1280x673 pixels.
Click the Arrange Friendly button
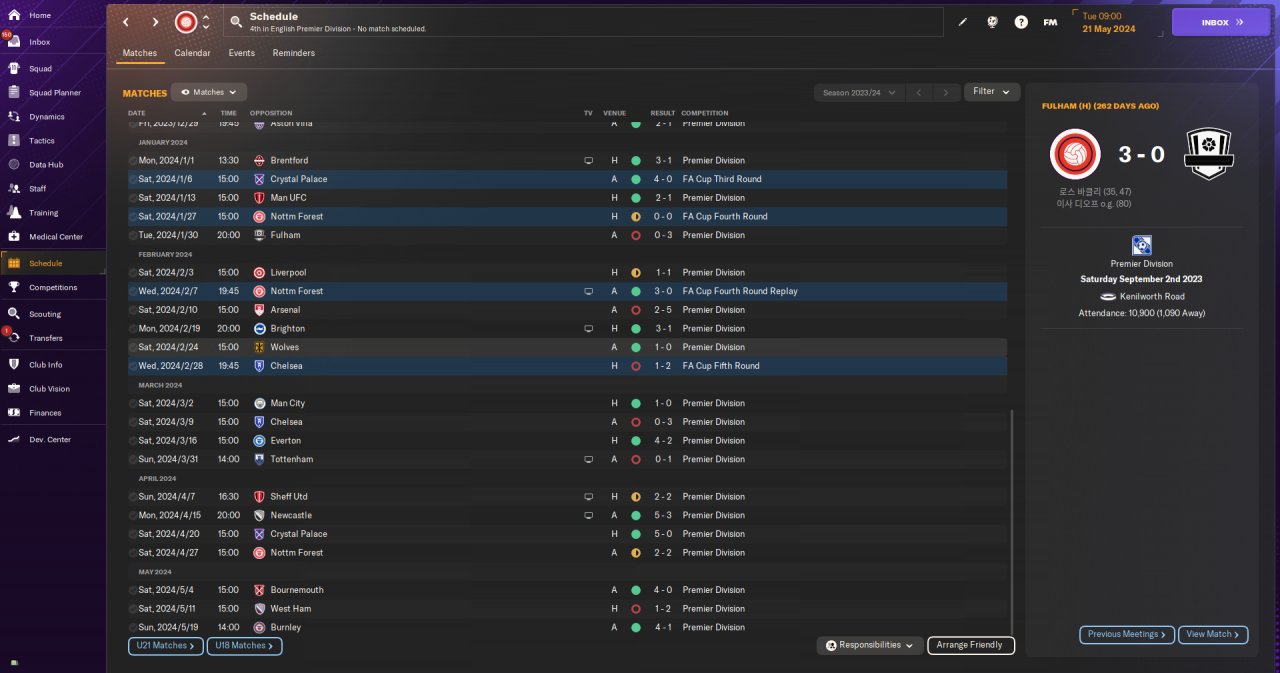[971, 645]
